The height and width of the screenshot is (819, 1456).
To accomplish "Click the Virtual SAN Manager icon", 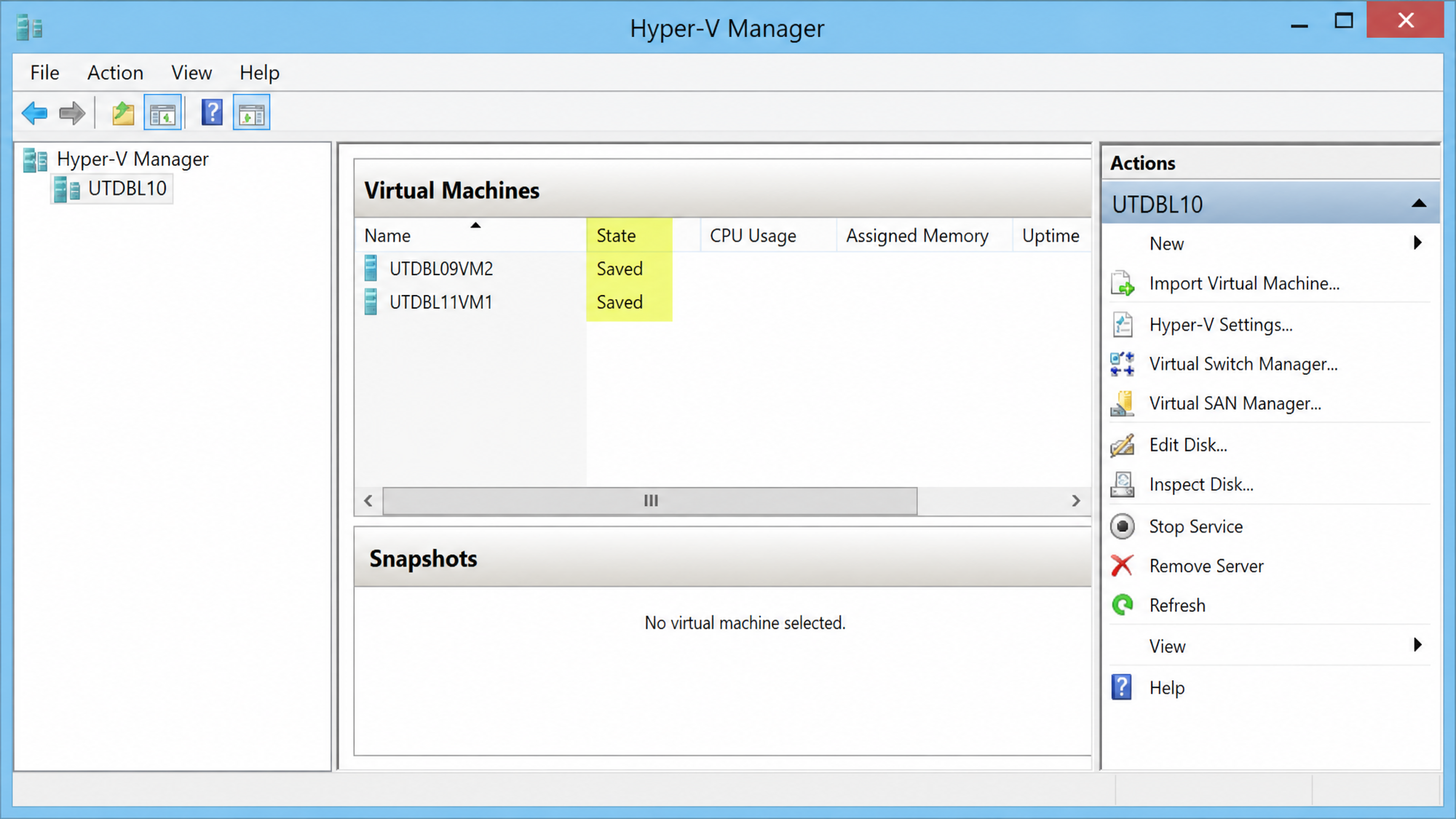I will 1123,403.
